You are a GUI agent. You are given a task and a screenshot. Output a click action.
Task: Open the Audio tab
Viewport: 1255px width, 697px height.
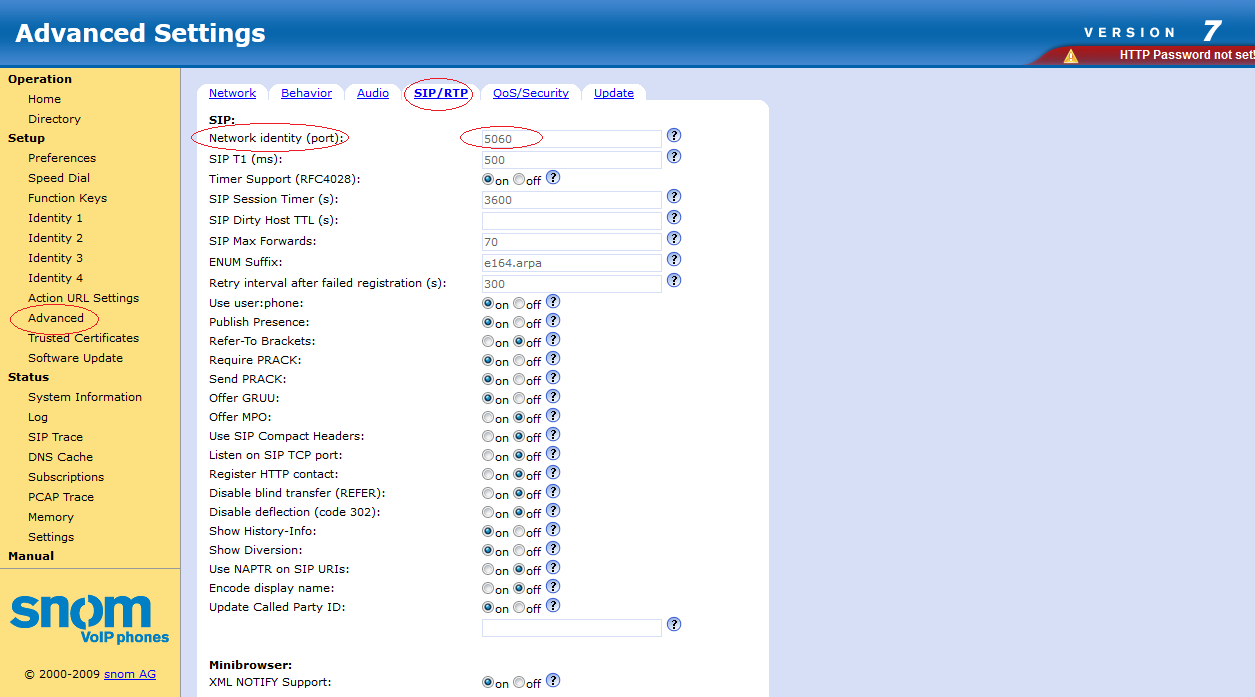373,93
